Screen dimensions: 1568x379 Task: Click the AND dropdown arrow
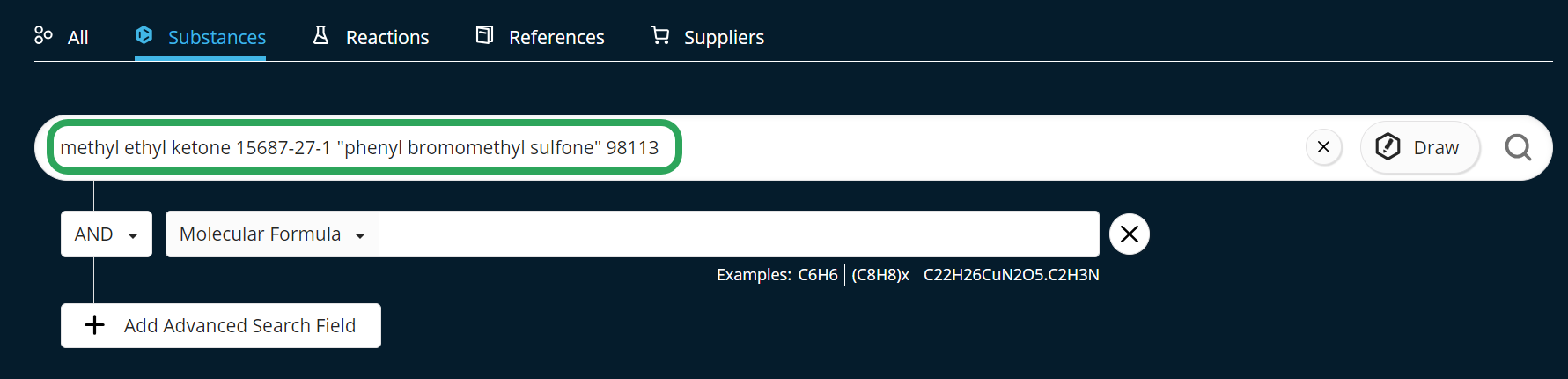point(133,235)
